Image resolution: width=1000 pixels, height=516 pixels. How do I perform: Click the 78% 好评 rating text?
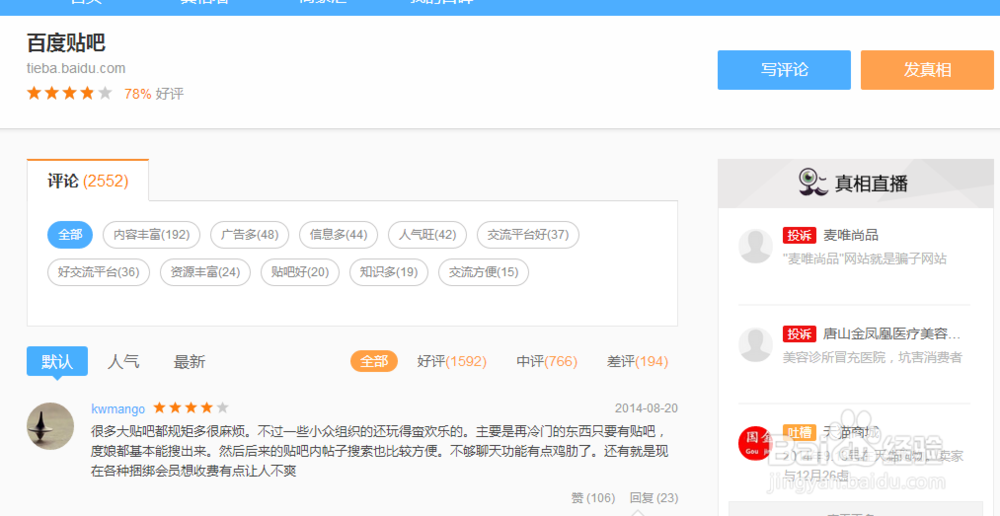click(x=154, y=94)
